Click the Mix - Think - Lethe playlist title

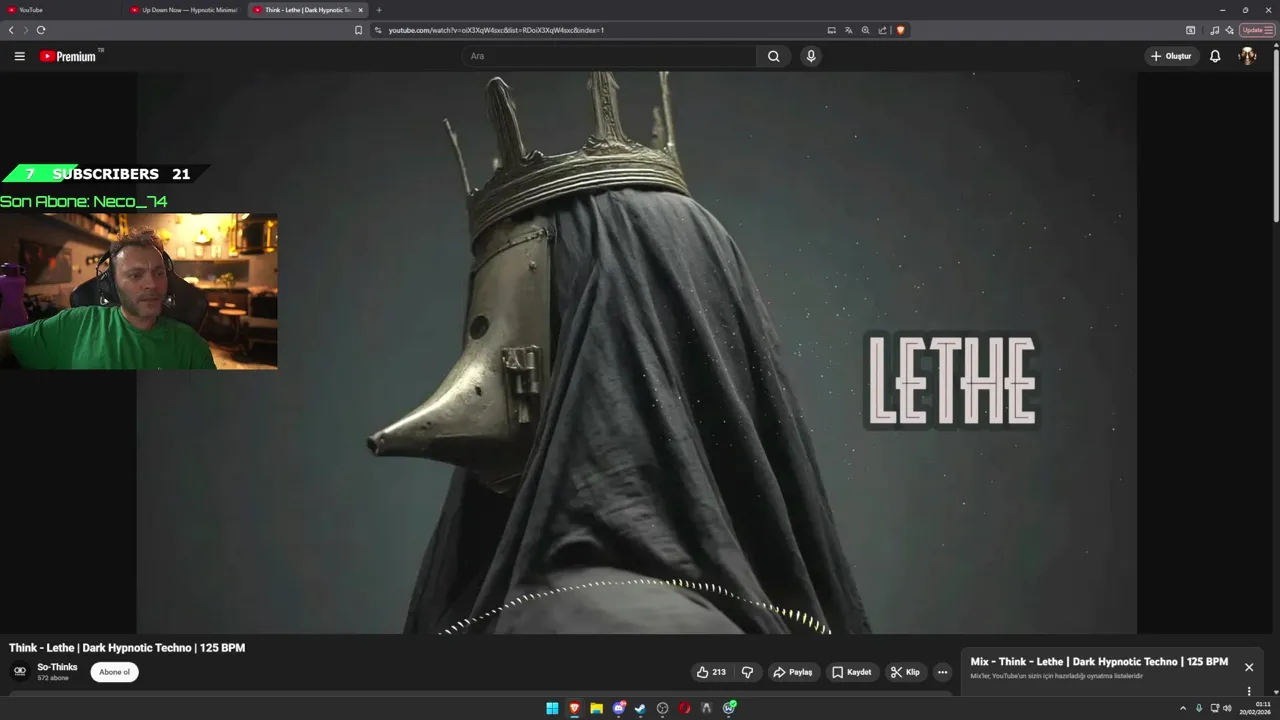click(x=1099, y=662)
